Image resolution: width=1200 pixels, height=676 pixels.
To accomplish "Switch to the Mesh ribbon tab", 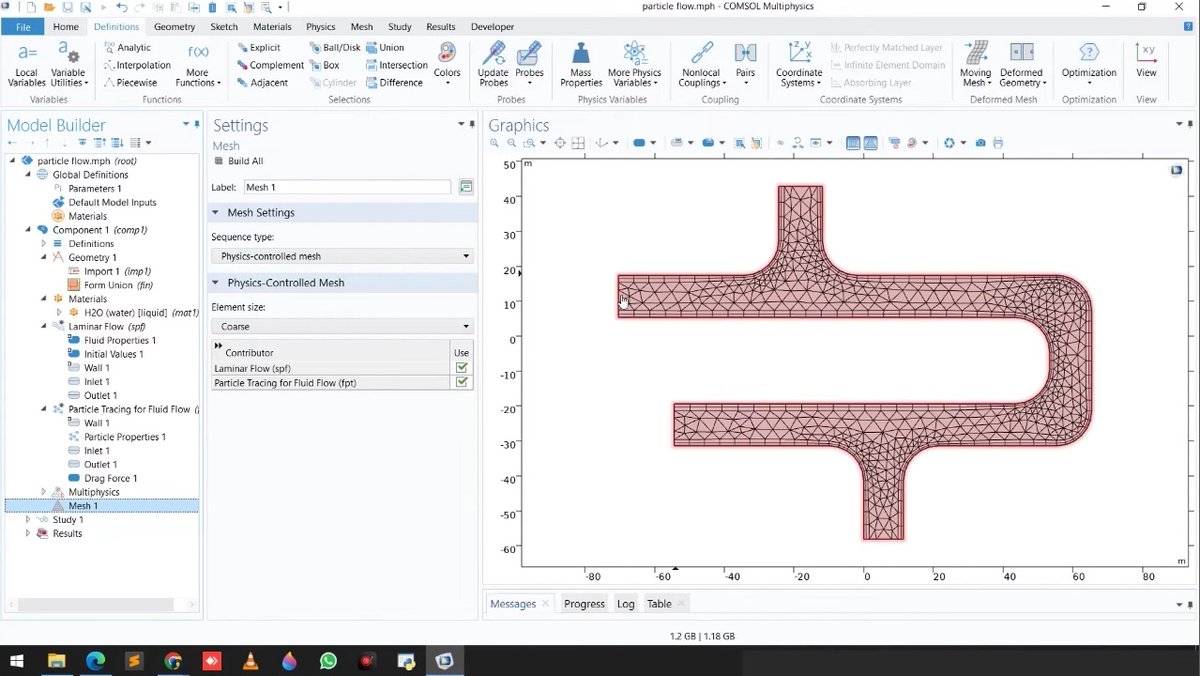I will (362, 27).
